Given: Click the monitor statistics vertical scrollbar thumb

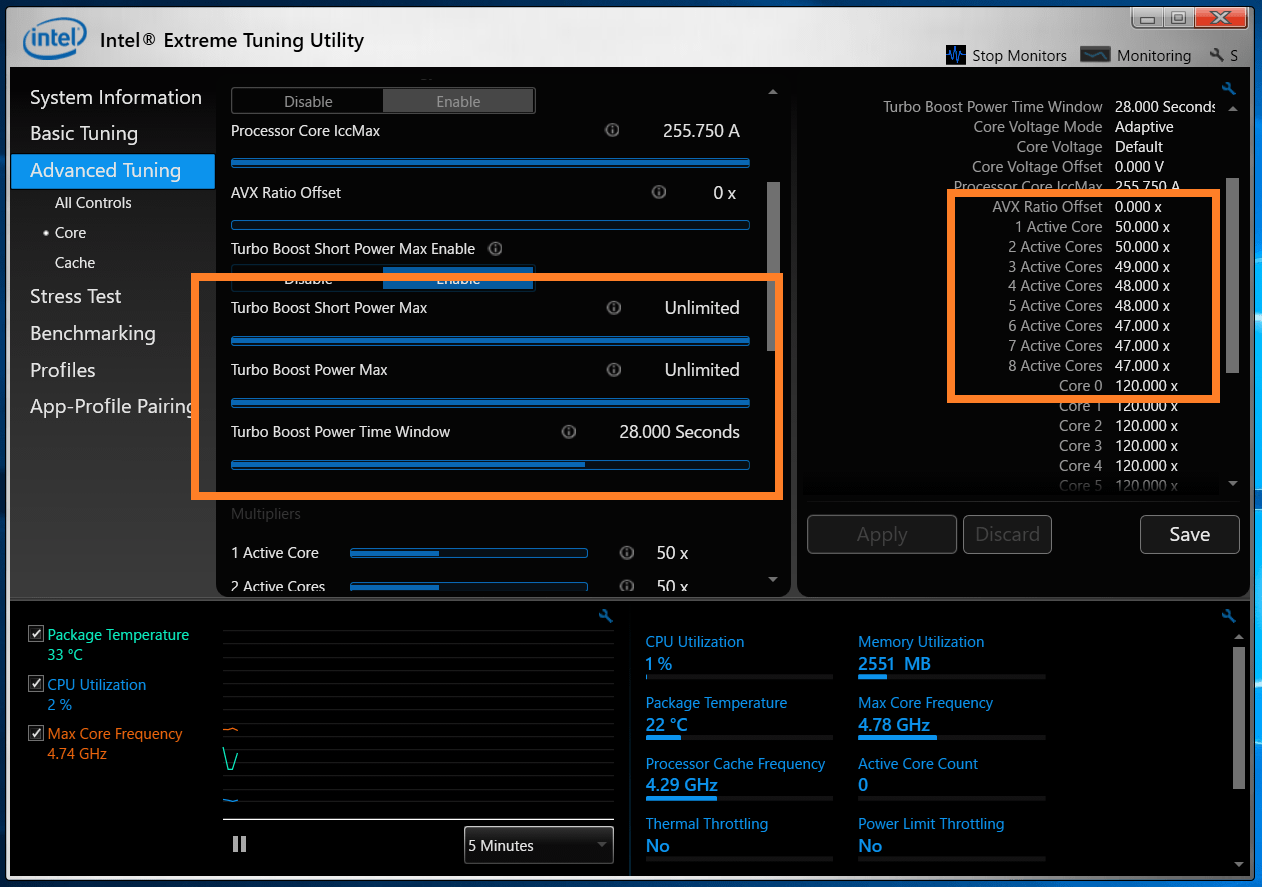Looking at the screenshot, I should [1240, 718].
